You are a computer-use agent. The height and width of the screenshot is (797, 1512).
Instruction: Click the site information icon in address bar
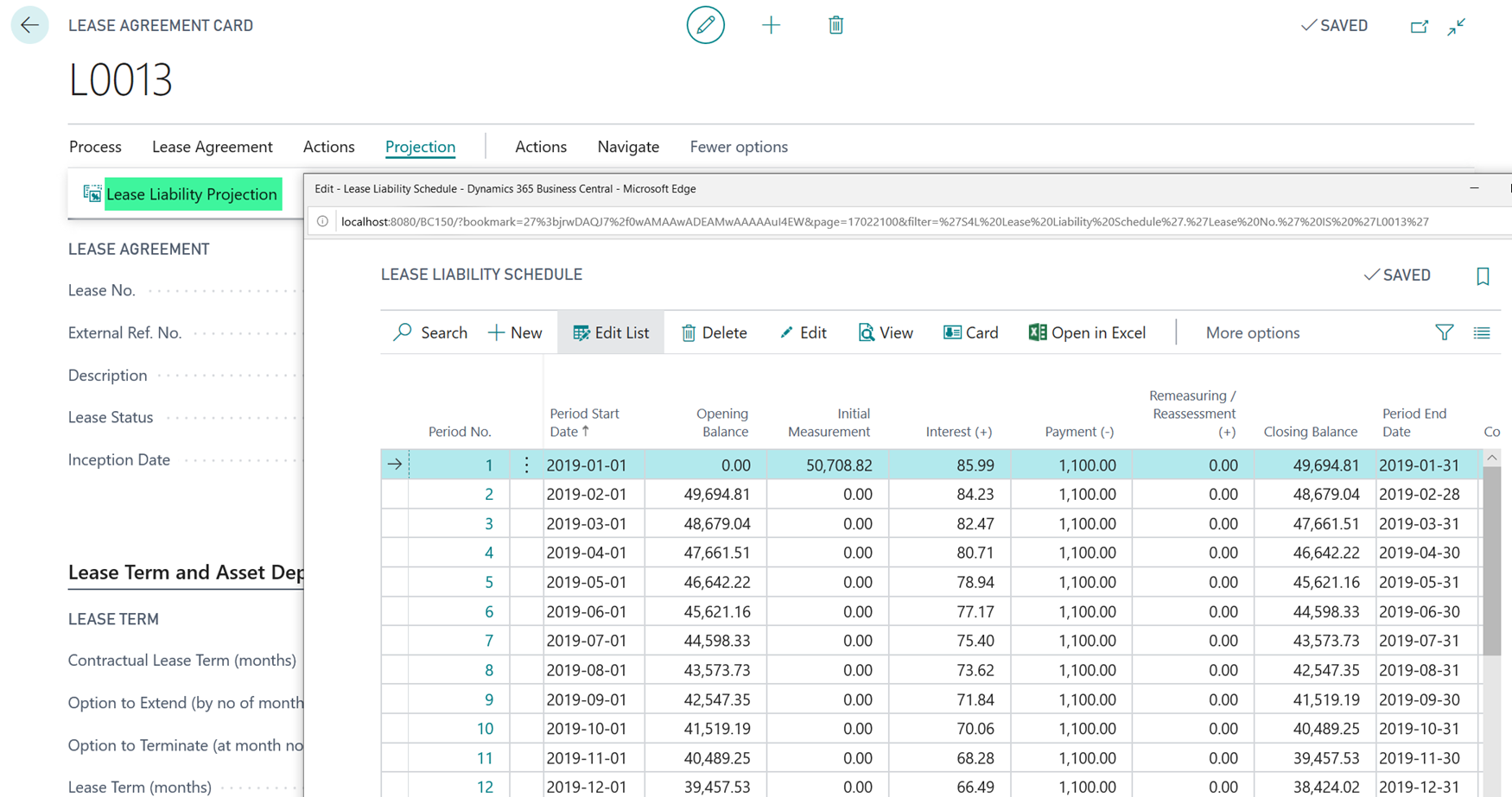322,222
